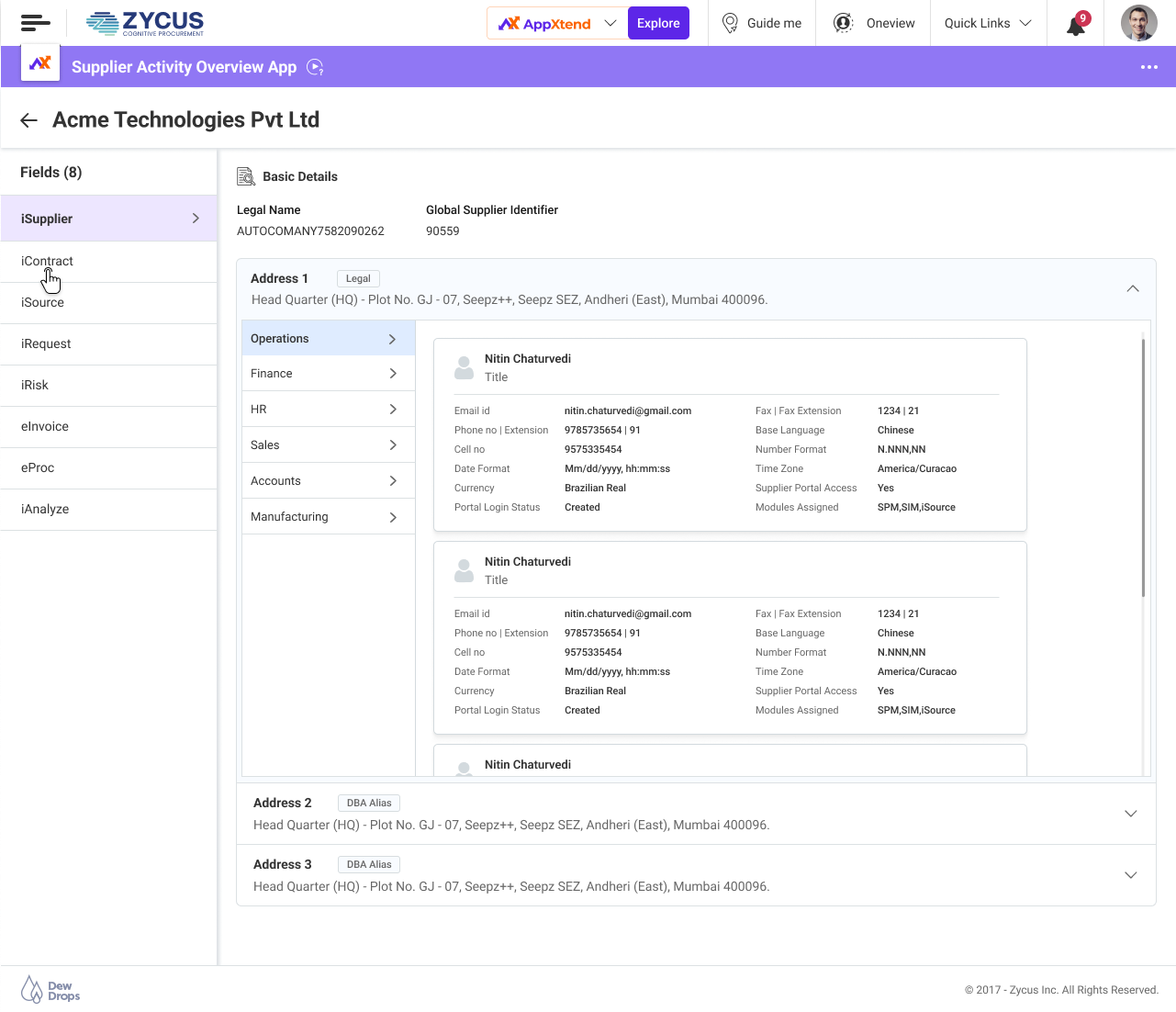Collapse the Address 1 section
Screen dimensions: 1176x1012
click(1132, 288)
